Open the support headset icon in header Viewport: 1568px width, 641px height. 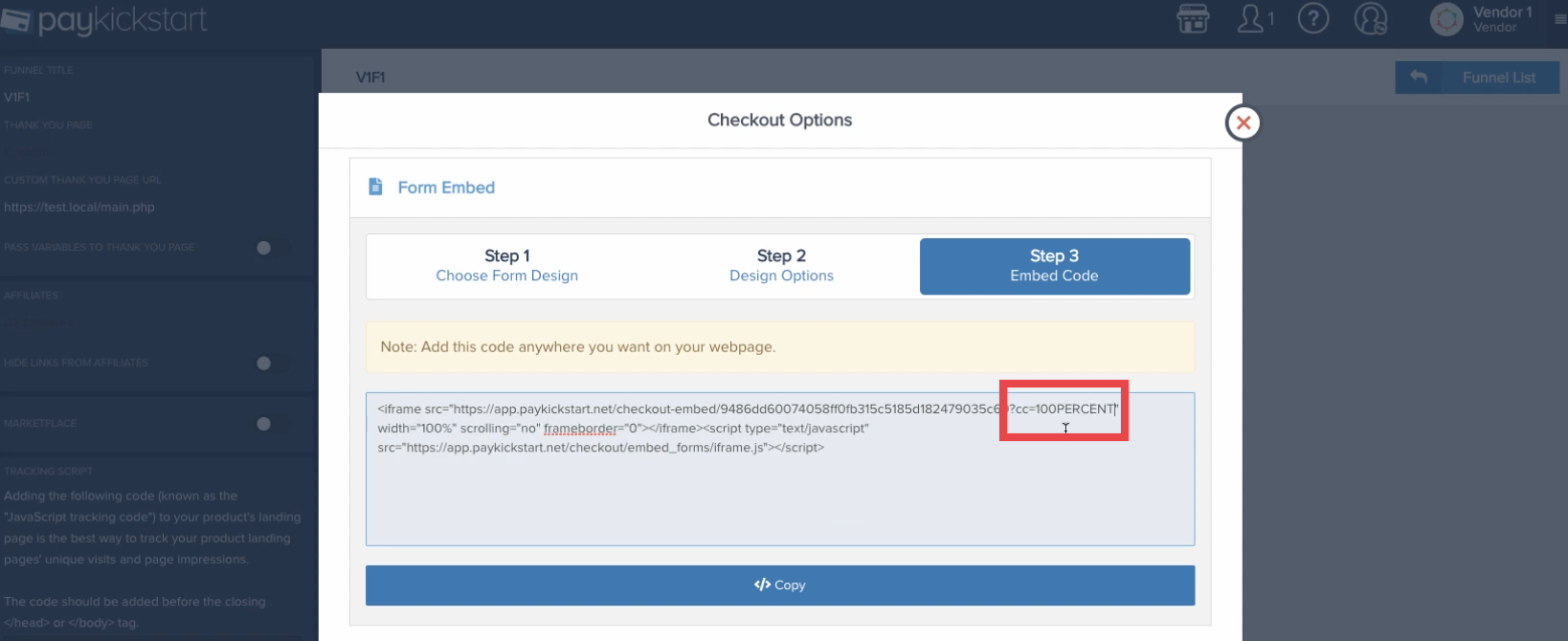(1371, 19)
